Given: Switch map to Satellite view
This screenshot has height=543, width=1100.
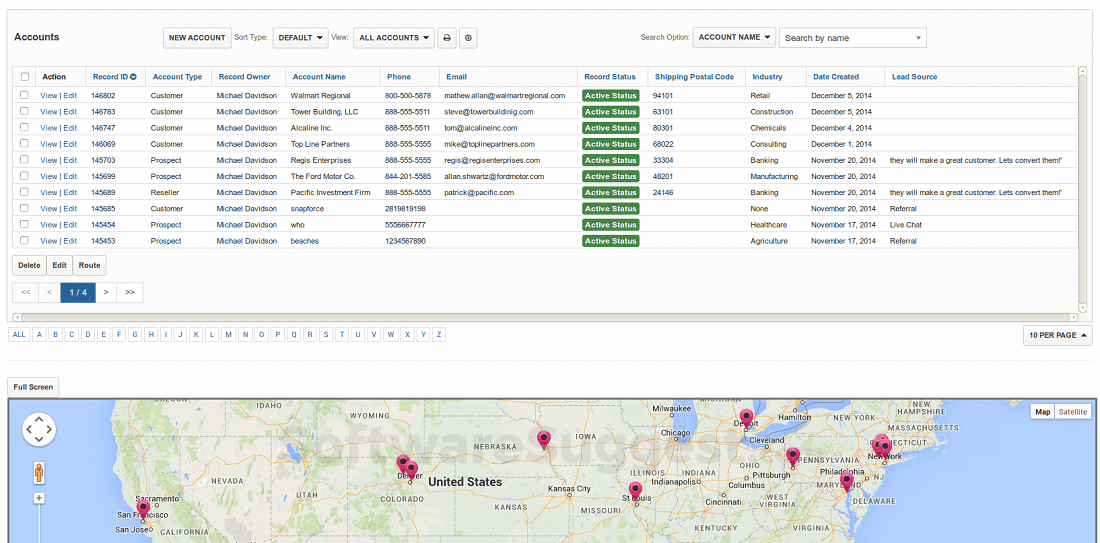Looking at the screenshot, I should (1073, 412).
